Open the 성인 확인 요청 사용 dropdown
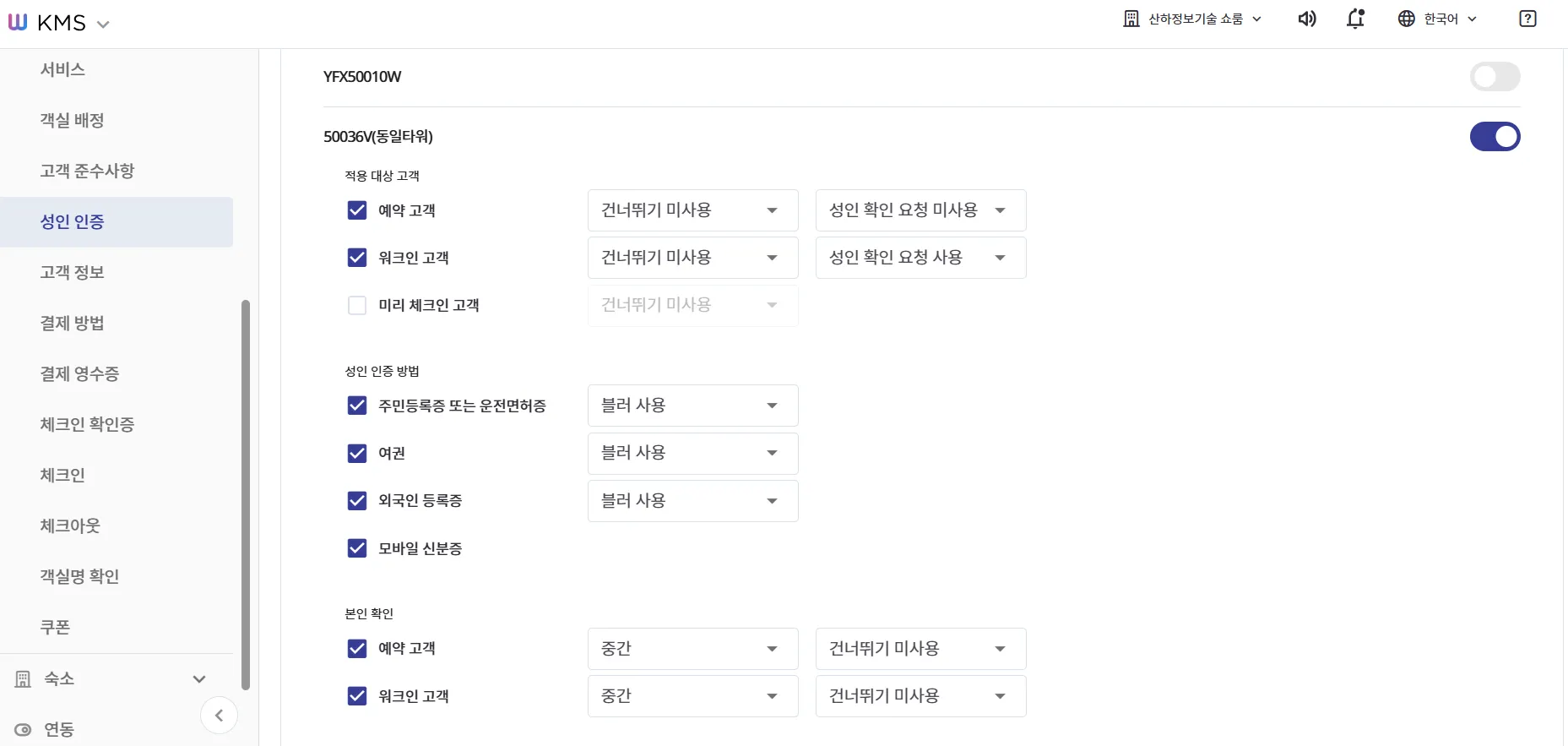 [x=920, y=258]
